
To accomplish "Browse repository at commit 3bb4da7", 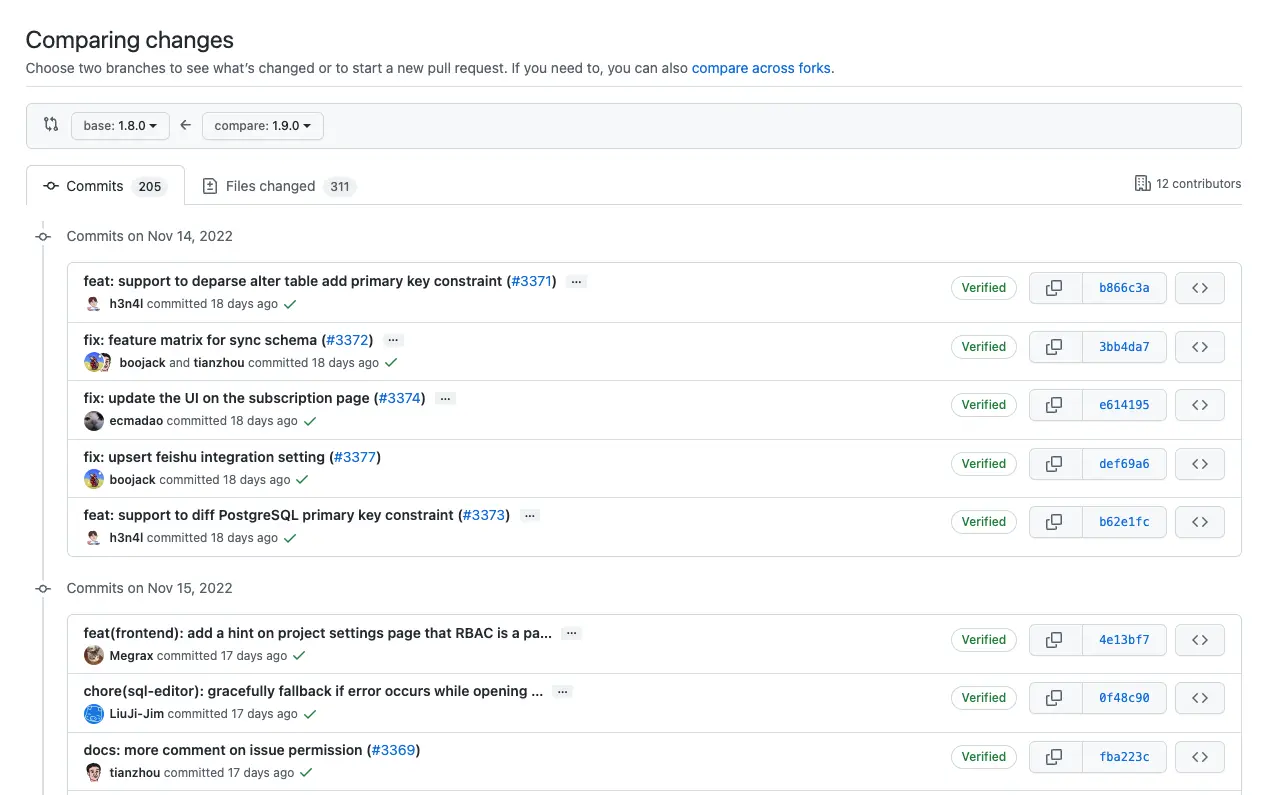I will click(x=1199, y=347).
